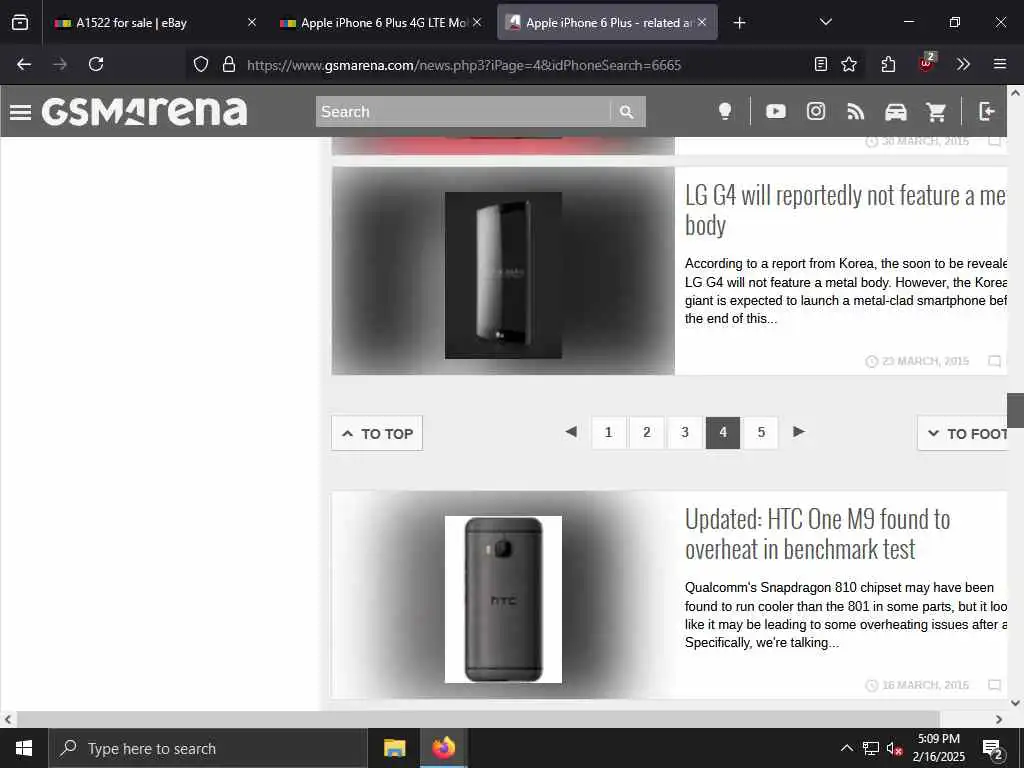The image size is (1024, 768).
Task: Click the search magnifier button
Action: point(627,112)
